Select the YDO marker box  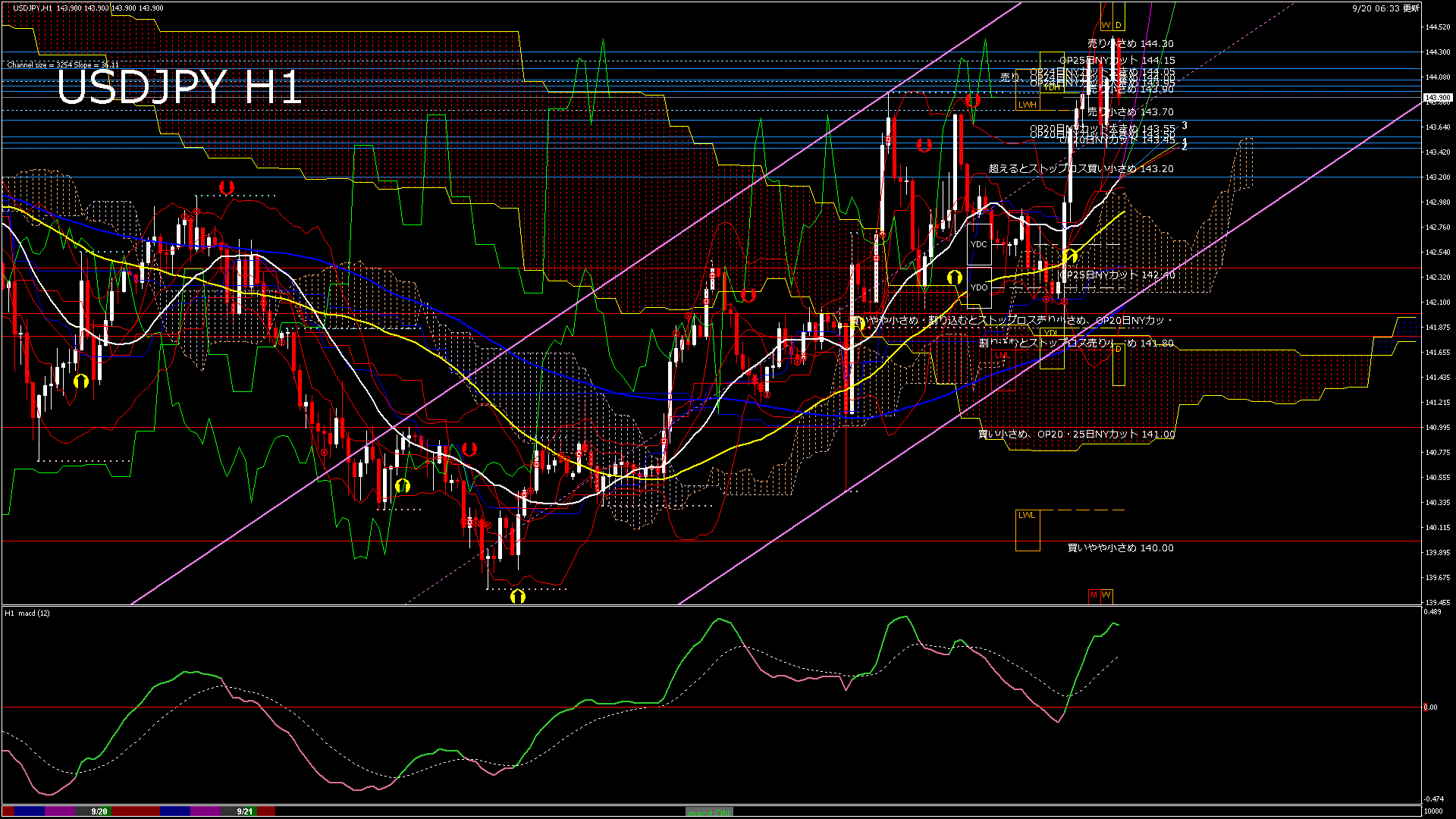click(x=979, y=287)
